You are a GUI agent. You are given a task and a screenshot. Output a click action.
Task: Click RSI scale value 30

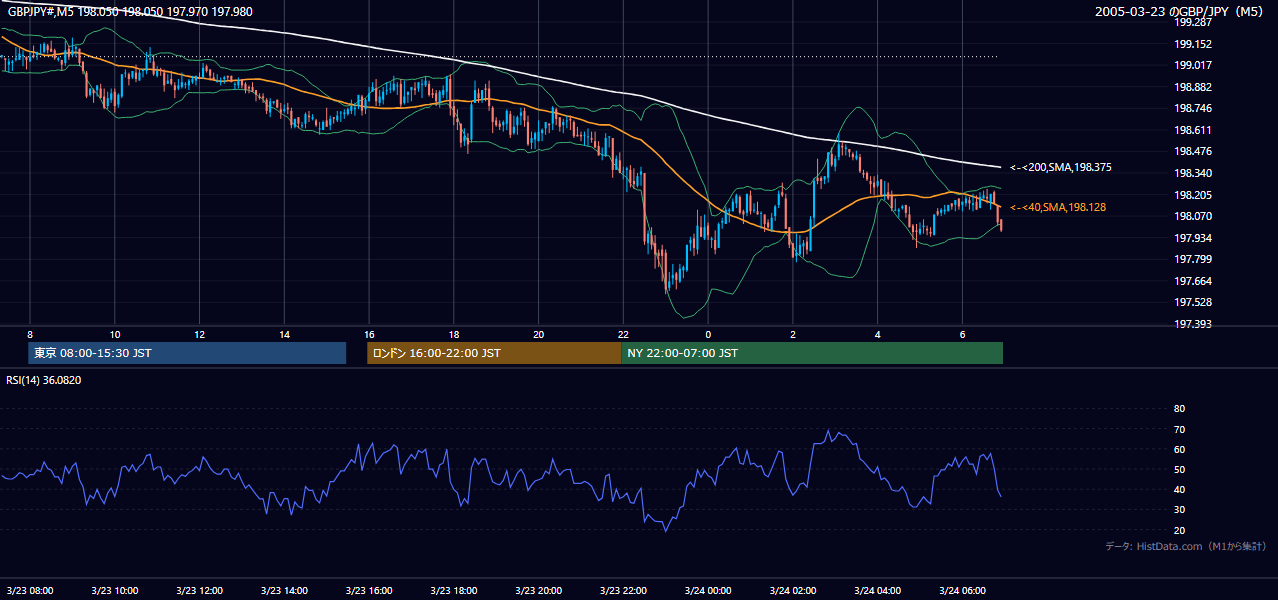[1179, 509]
